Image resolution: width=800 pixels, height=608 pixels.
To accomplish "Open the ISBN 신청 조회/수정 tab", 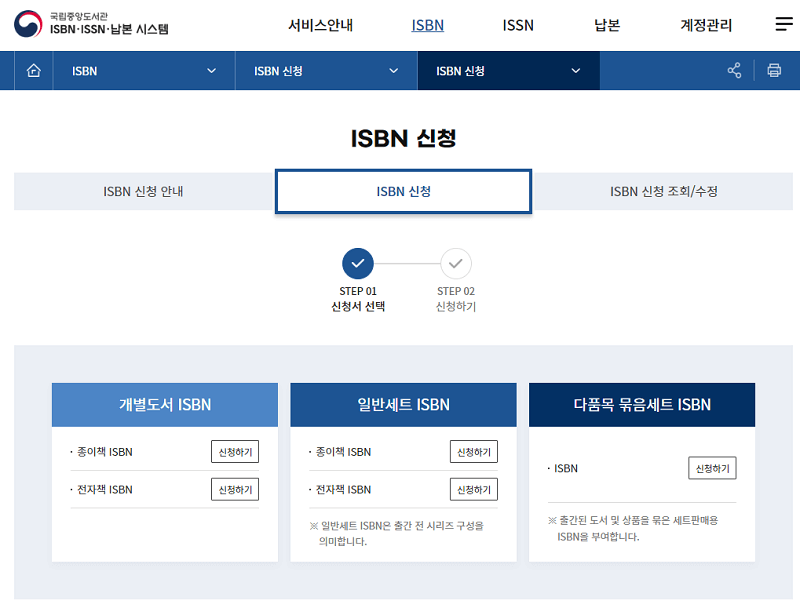I will click(662, 190).
